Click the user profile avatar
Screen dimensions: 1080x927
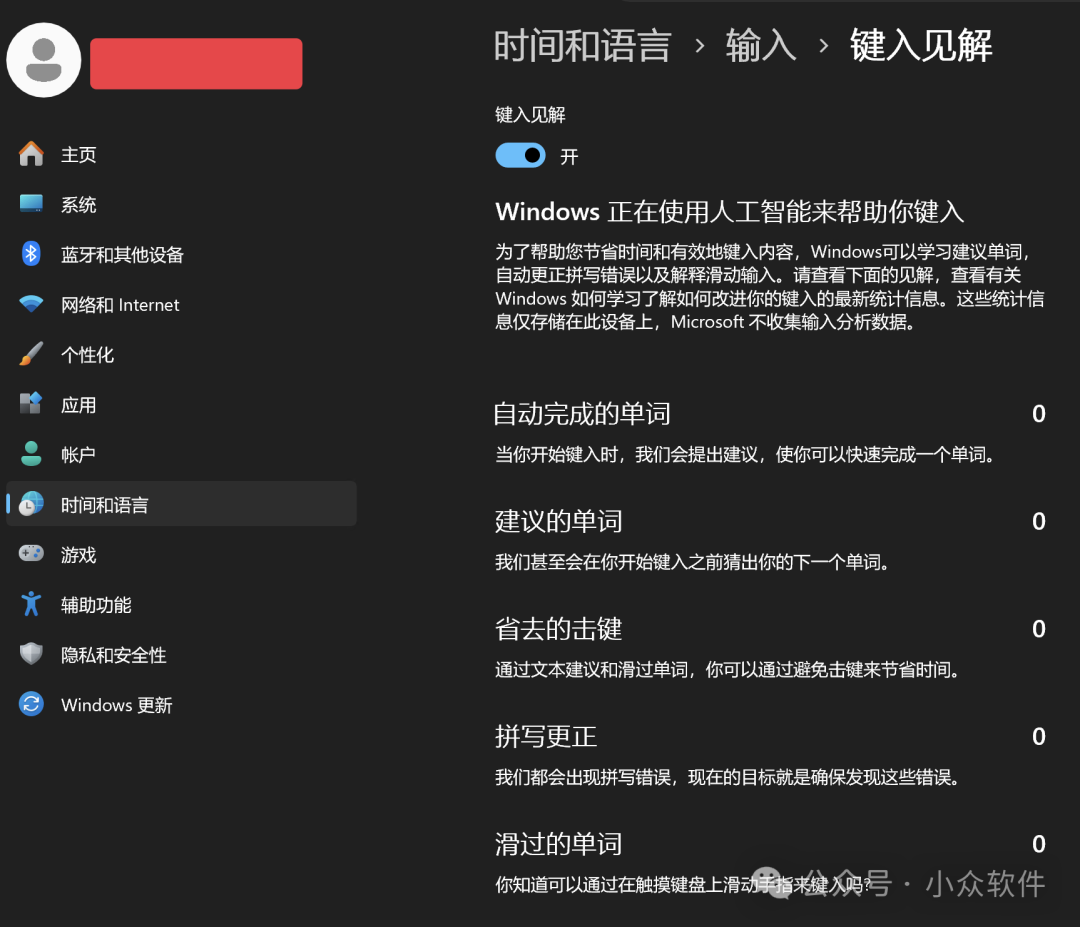point(43,60)
